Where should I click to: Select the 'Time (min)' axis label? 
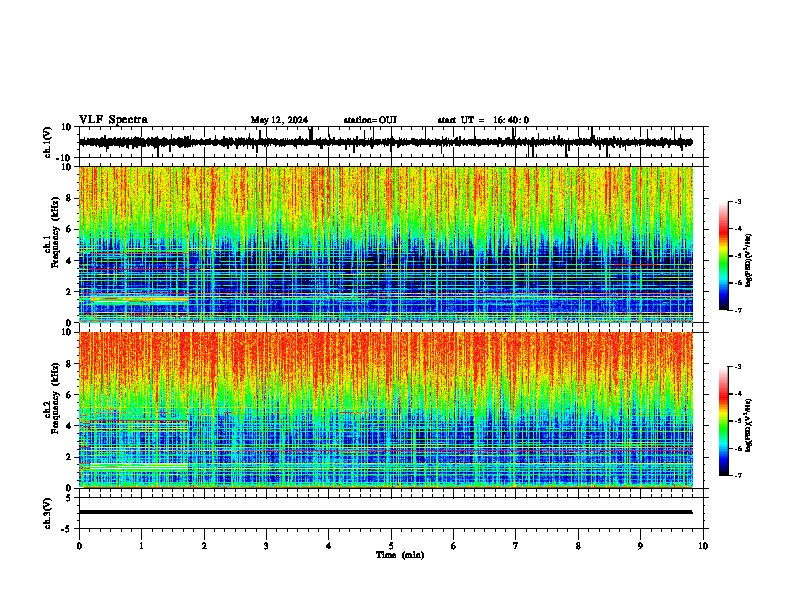400,555
